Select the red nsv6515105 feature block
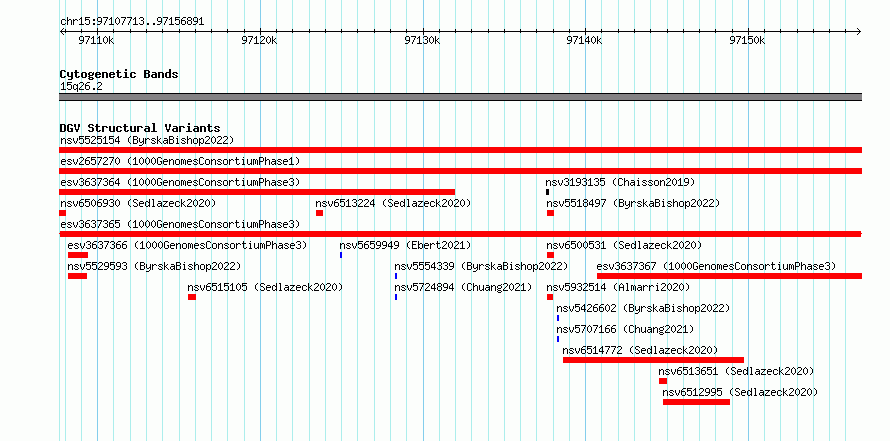 tap(192, 297)
